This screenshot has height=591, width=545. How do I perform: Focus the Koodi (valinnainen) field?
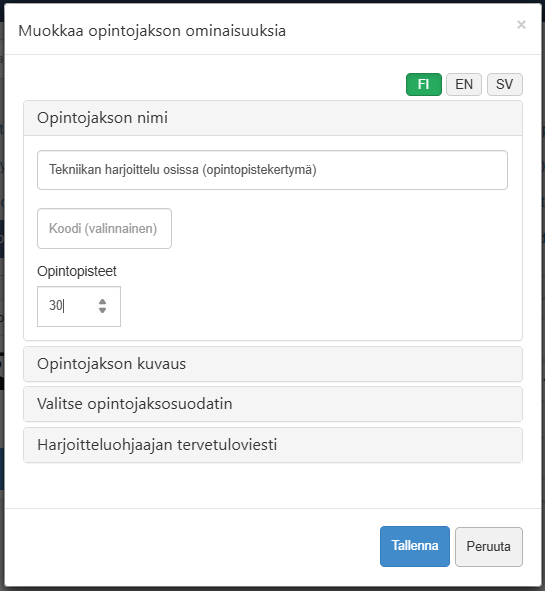point(104,228)
